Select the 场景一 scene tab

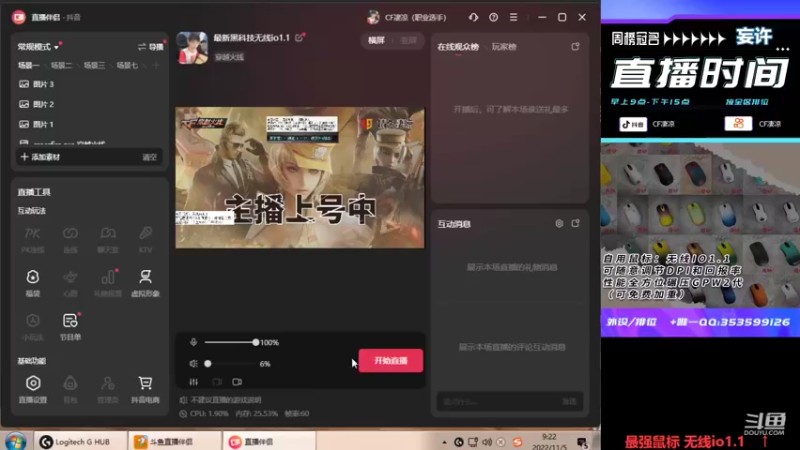tap(28, 65)
